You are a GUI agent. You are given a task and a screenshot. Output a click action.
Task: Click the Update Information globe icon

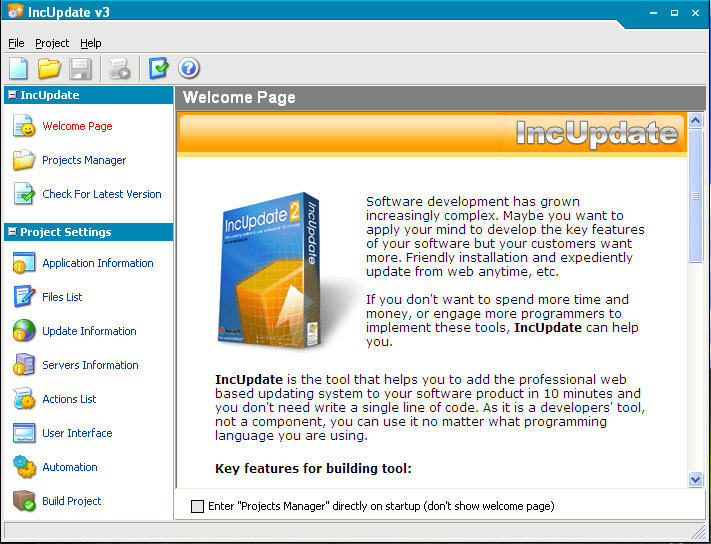(x=24, y=330)
